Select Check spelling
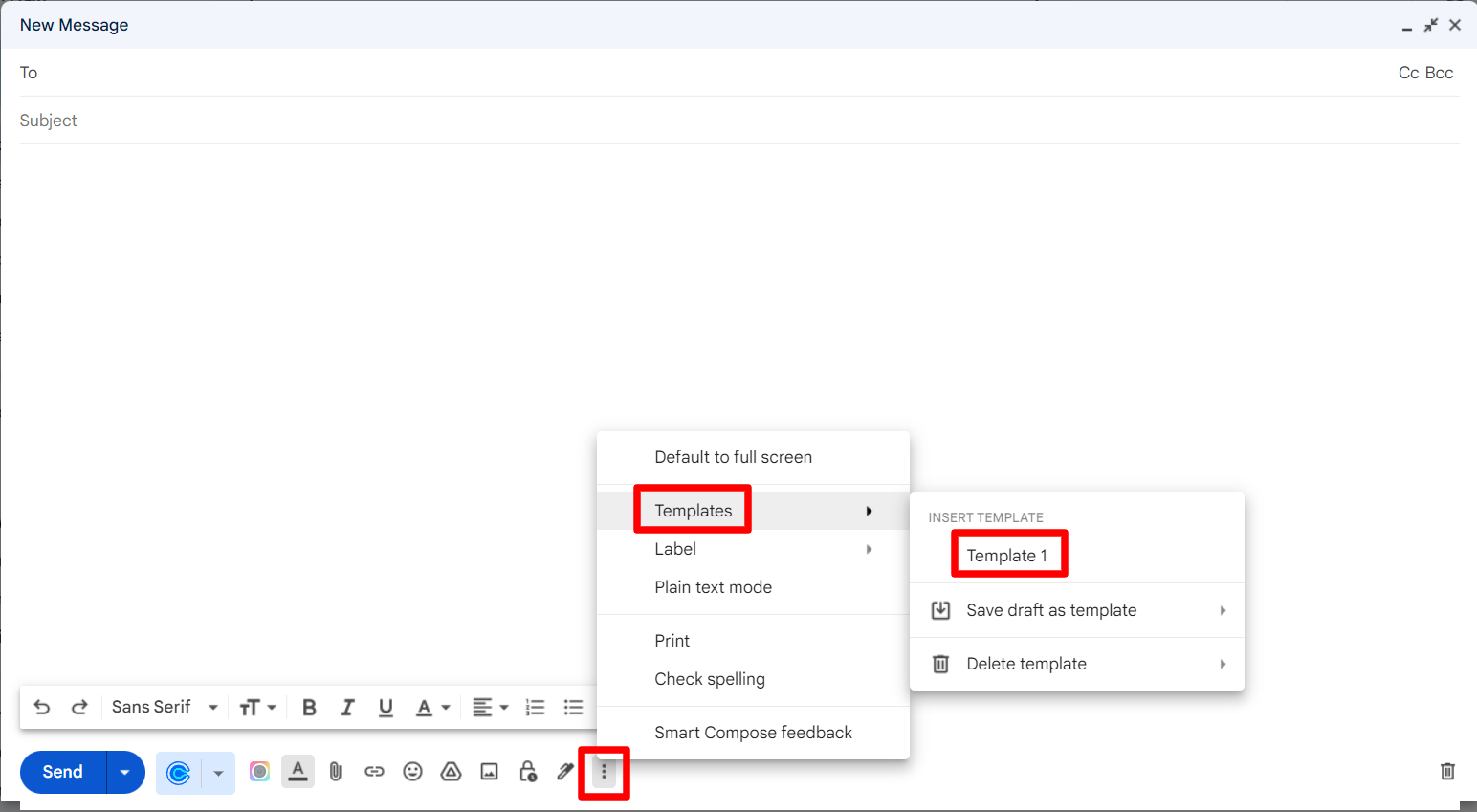This screenshot has height=812, width=1477. point(753,679)
